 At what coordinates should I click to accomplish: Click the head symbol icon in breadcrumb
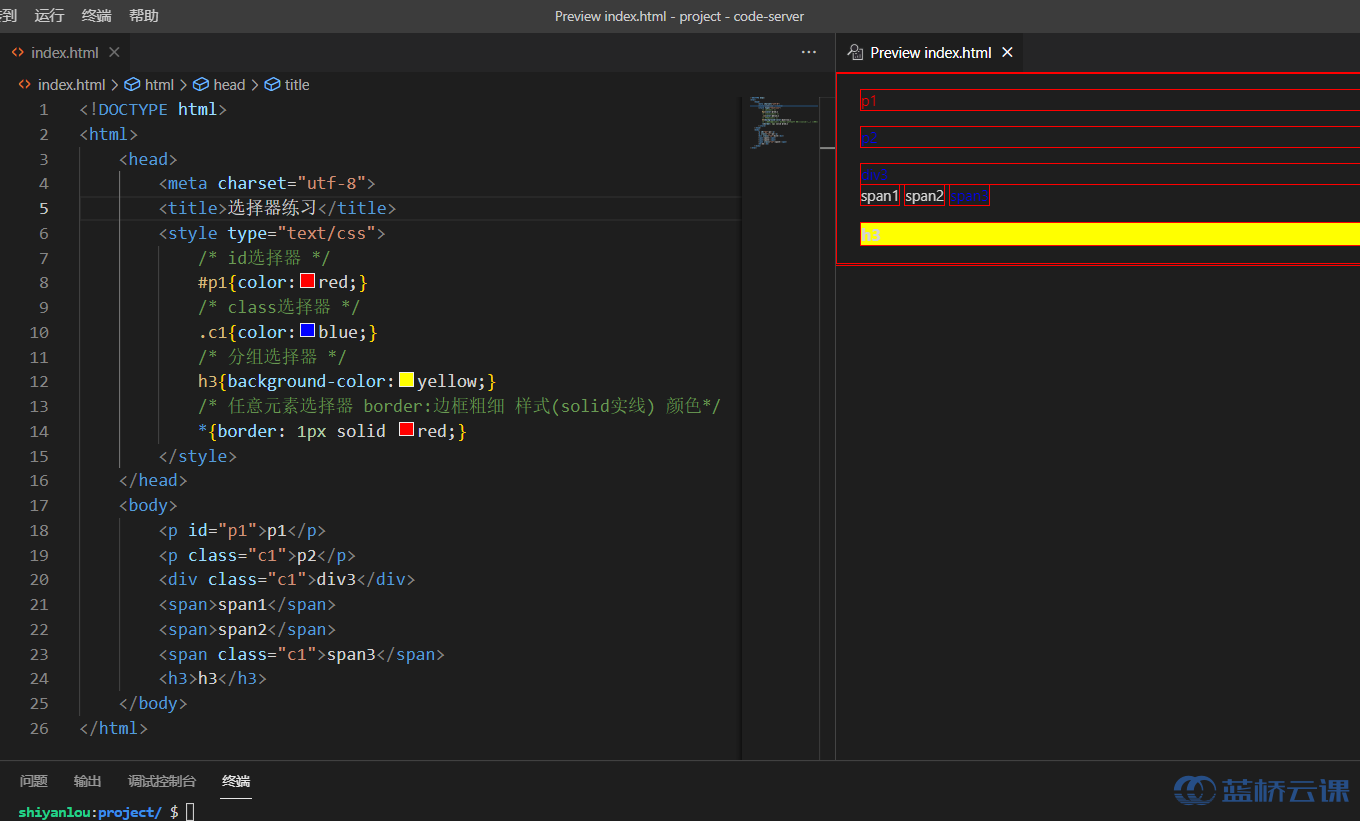(201, 85)
